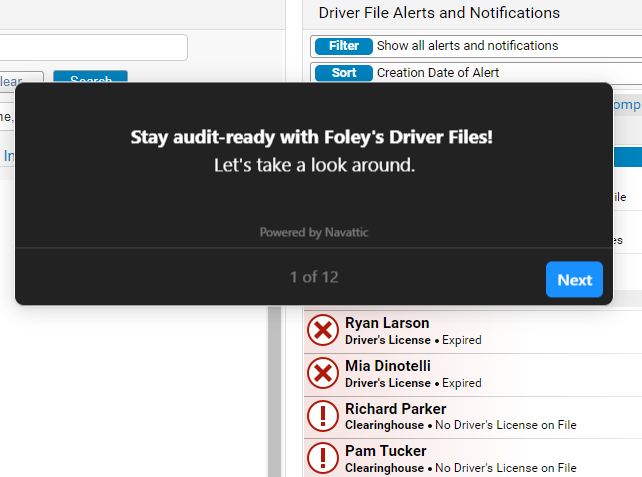Click the exclamation icon for Pam Tucker
The width and height of the screenshot is (642, 477).
coord(323,458)
